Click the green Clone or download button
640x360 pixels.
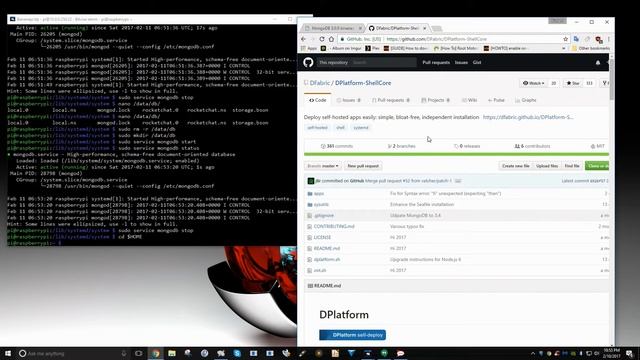coord(597,166)
